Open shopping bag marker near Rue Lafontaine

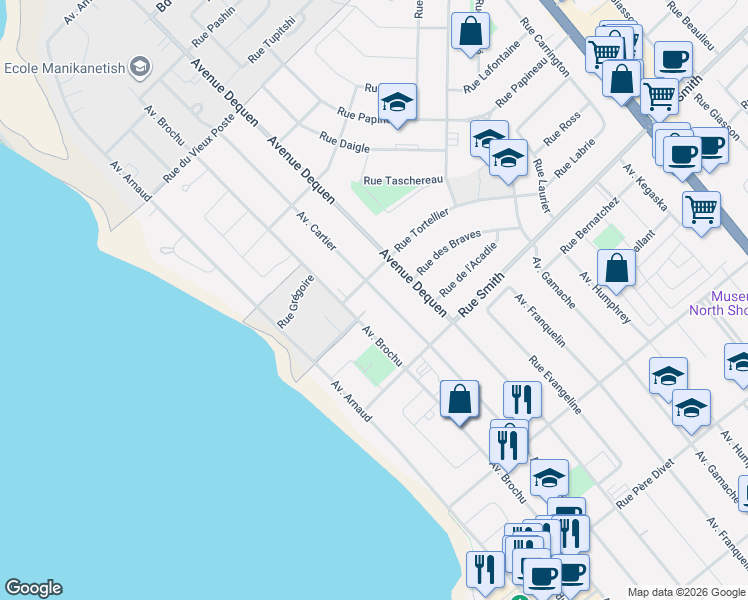coord(470,32)
